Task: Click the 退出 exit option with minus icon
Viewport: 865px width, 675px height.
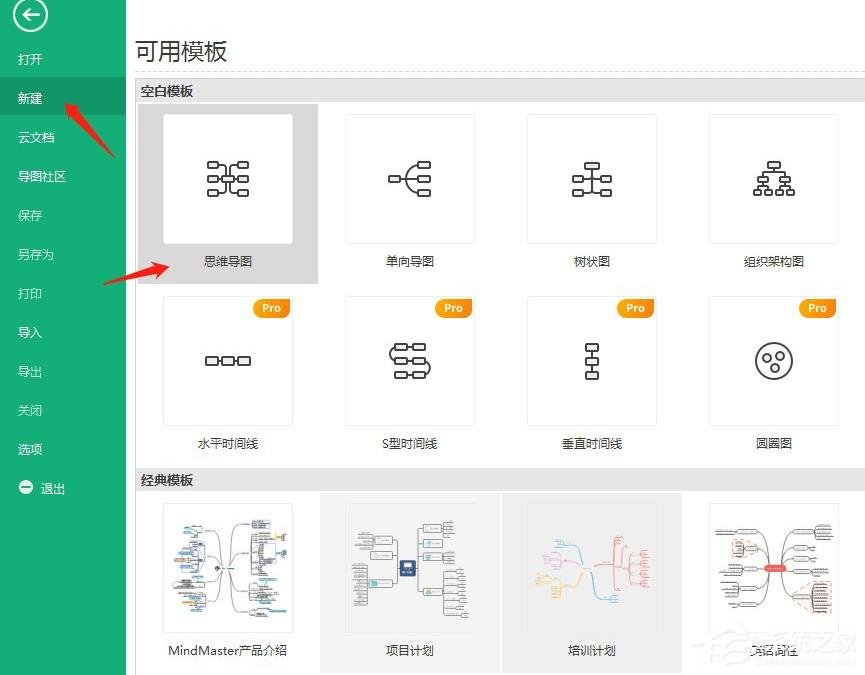Action: pyautogui.click(x=38, y=488)
